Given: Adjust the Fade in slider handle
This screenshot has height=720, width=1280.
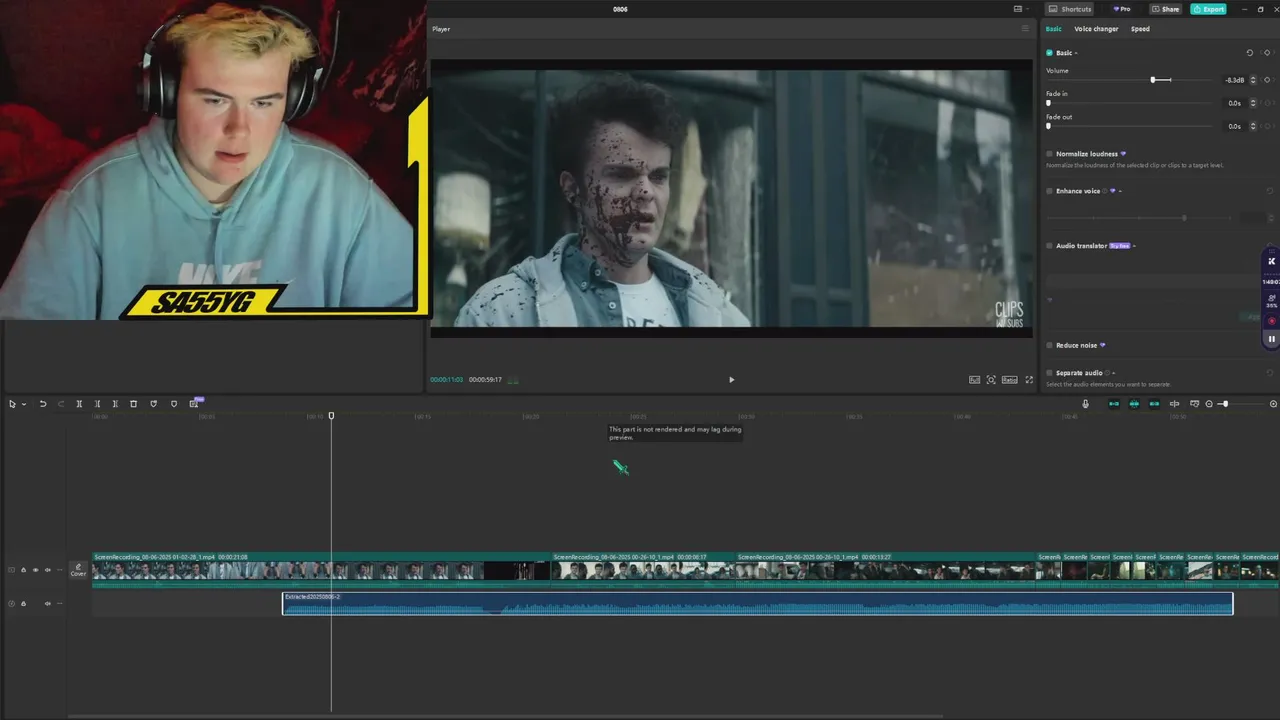Looking at the screenshot, I should point(1048,103).
